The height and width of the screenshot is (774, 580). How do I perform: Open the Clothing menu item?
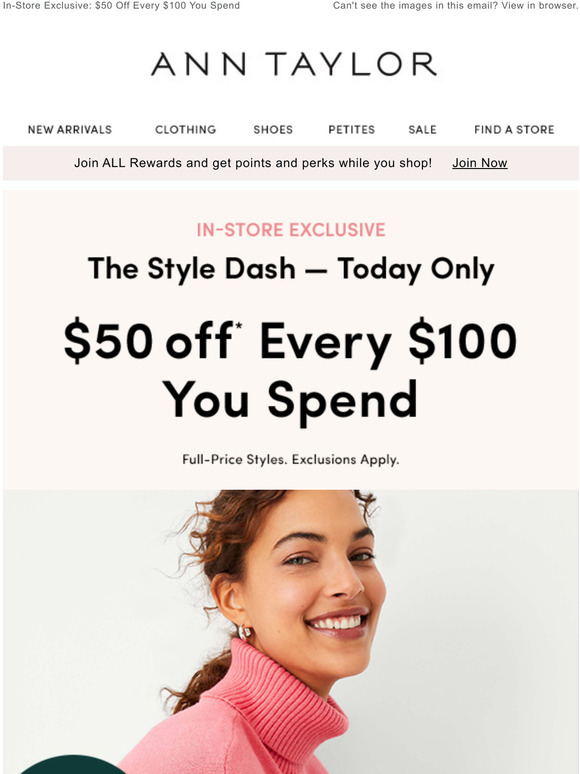coord(186,129)
